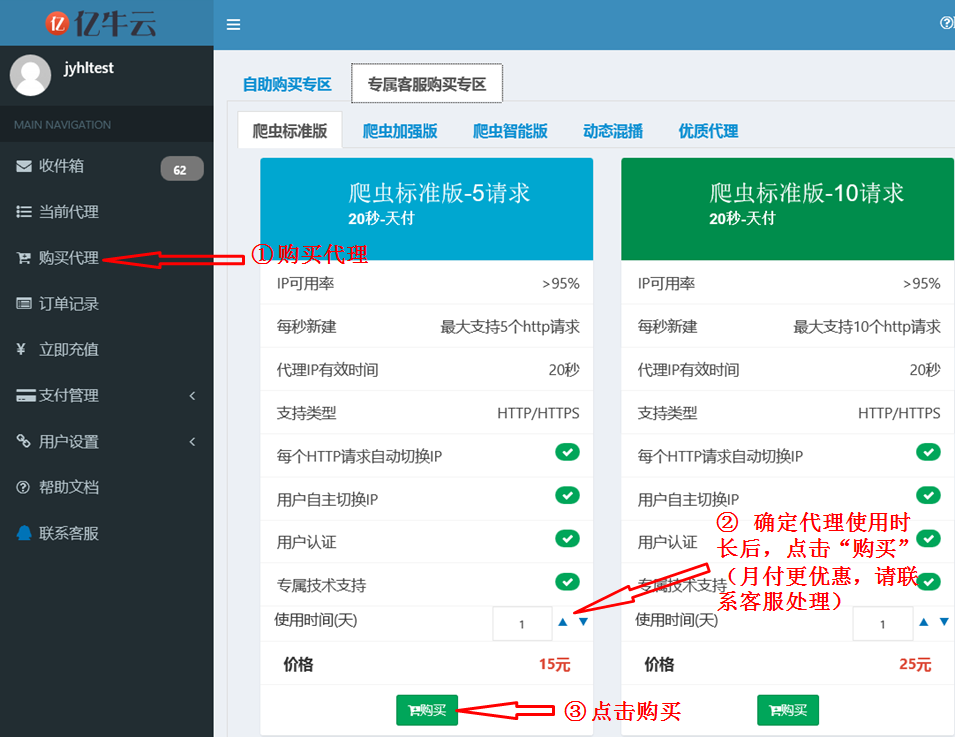Click 购买 button for the 15元 plan
The height and width of the screenshot is (737, 958).
(x=427, y=710)
